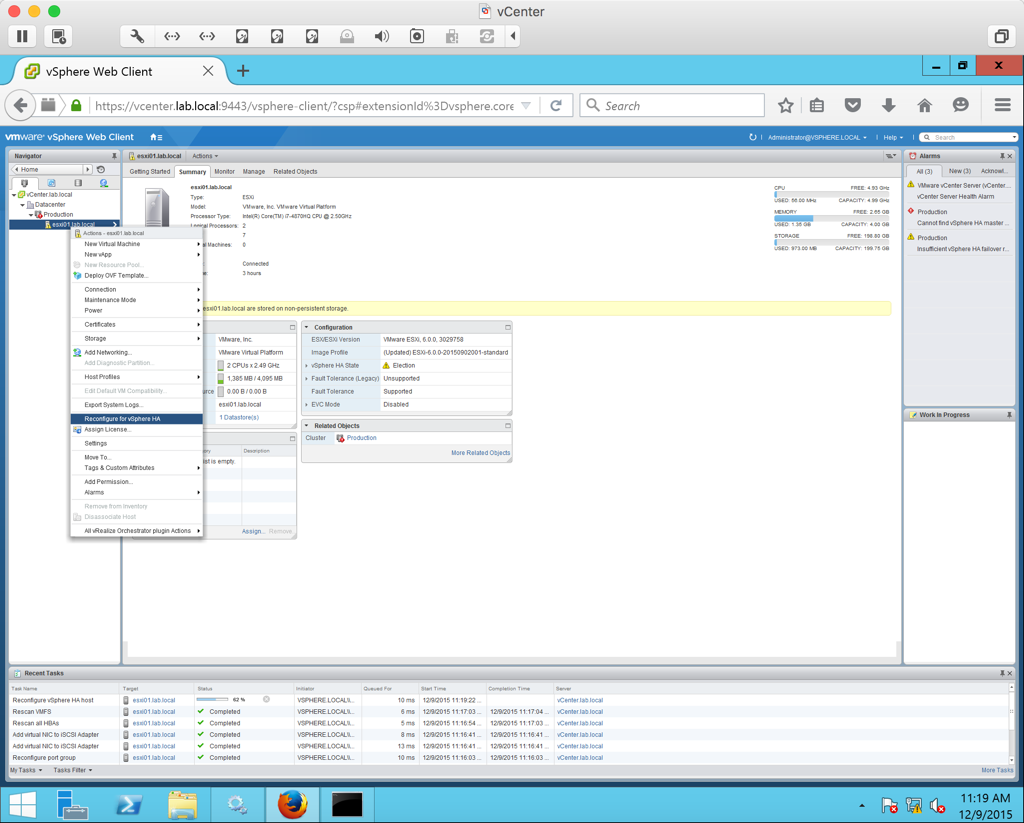1024x823 pixels.
Task: Pin the Navigator panel
Action: pyautogui.click(x=114, y=156)
